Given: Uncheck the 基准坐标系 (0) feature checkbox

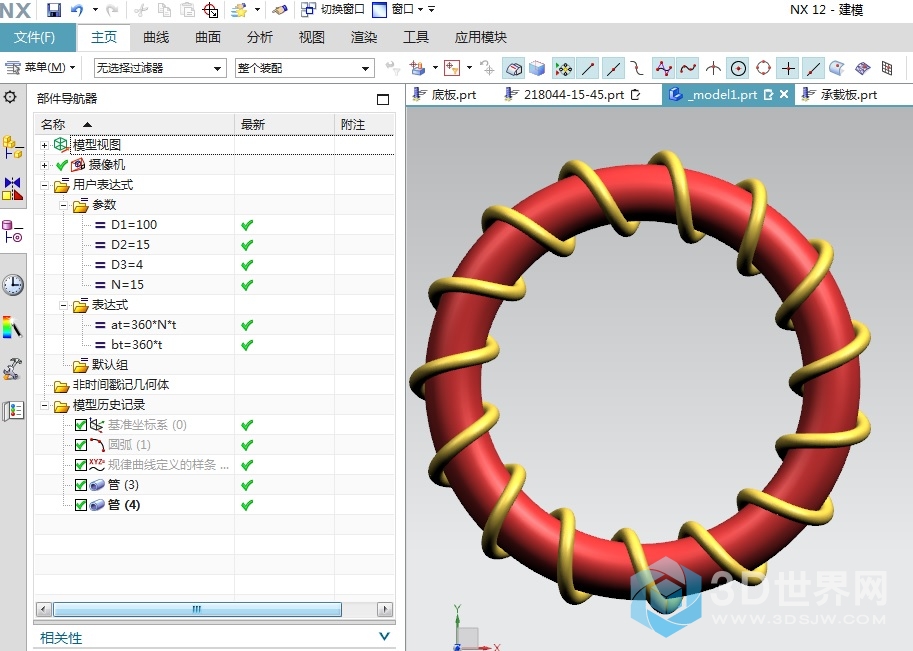Looking at the screenshot, I should click(x=81, y=425).
